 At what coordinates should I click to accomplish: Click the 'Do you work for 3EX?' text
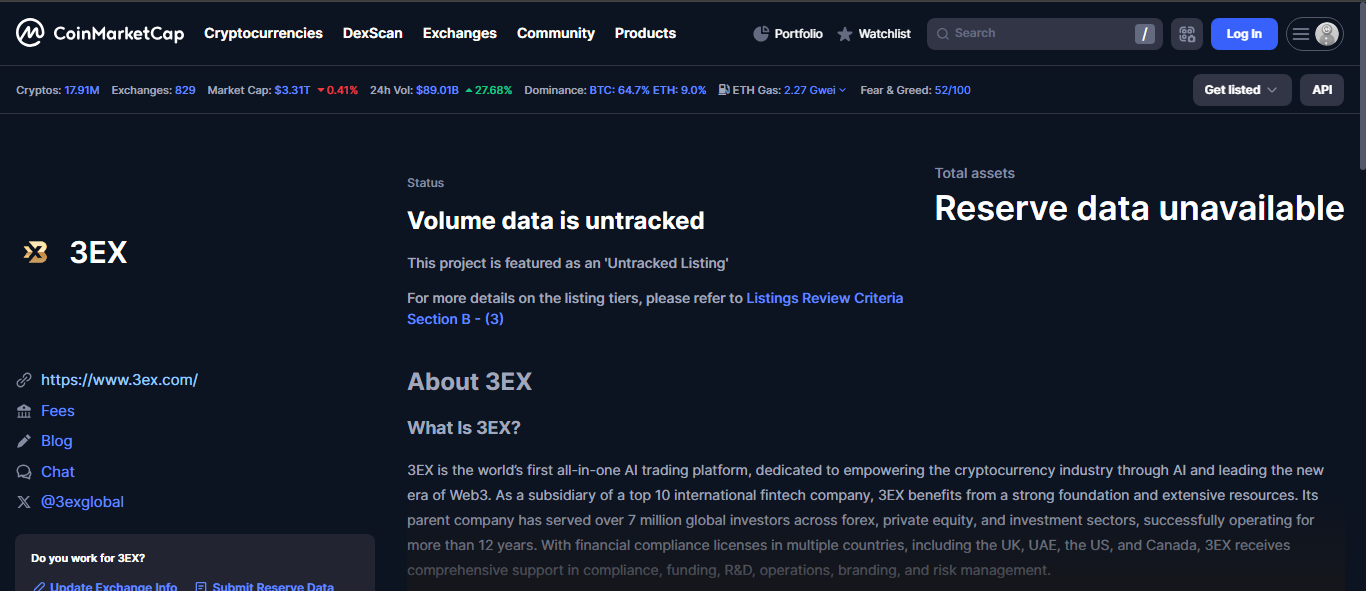(88, 558)
